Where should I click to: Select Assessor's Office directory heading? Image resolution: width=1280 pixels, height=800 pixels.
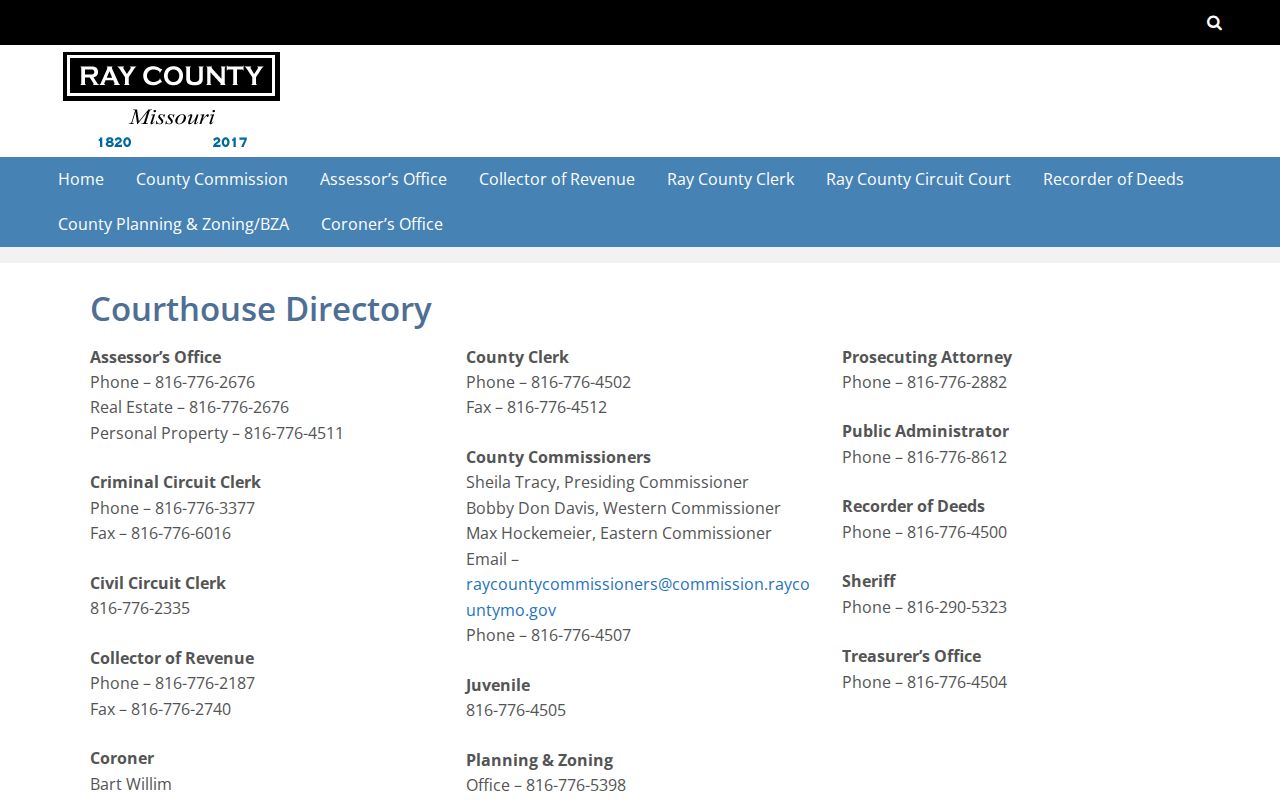[x=156, y=357]
